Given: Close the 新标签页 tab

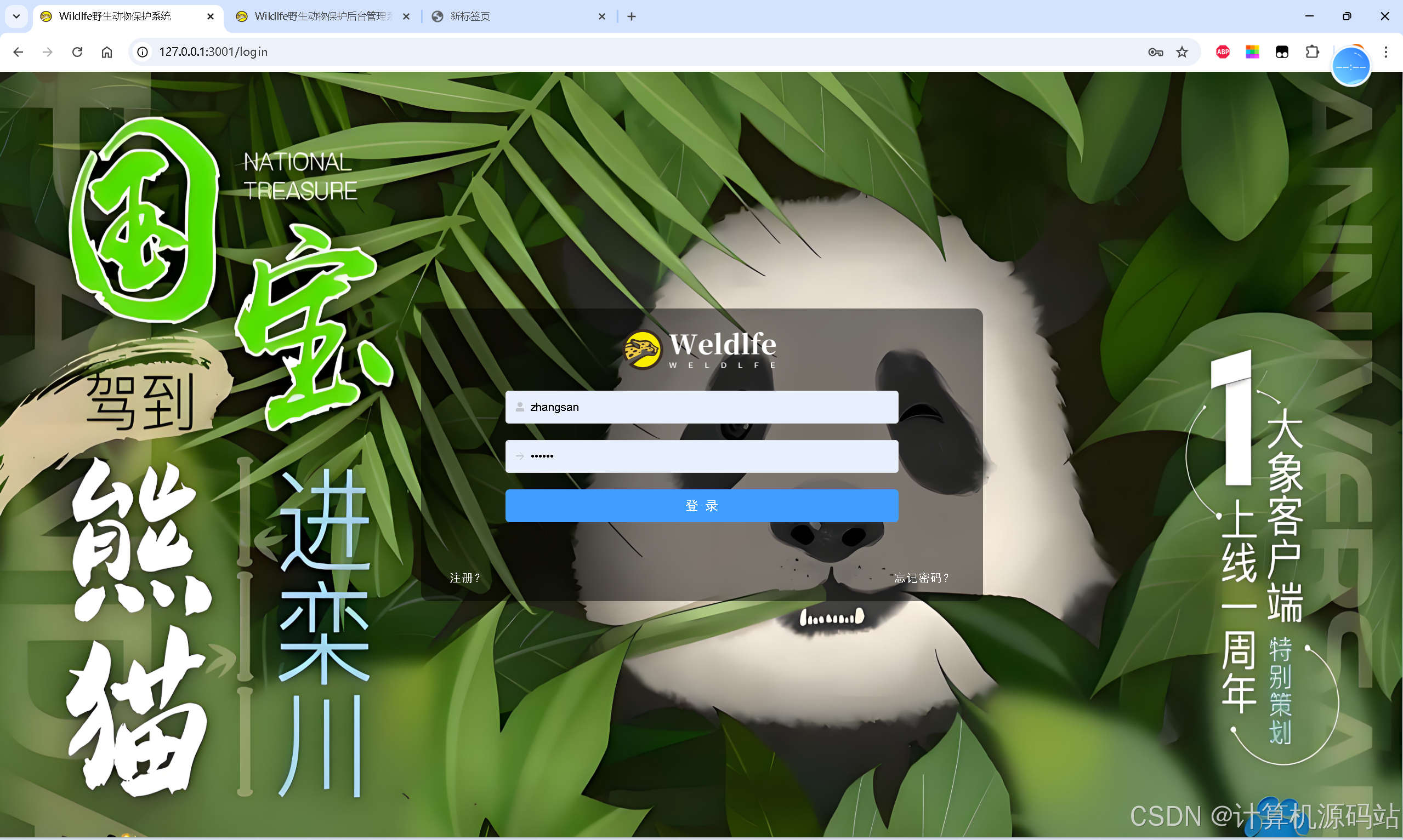Looking at the screenshot, I should (602, 16).
